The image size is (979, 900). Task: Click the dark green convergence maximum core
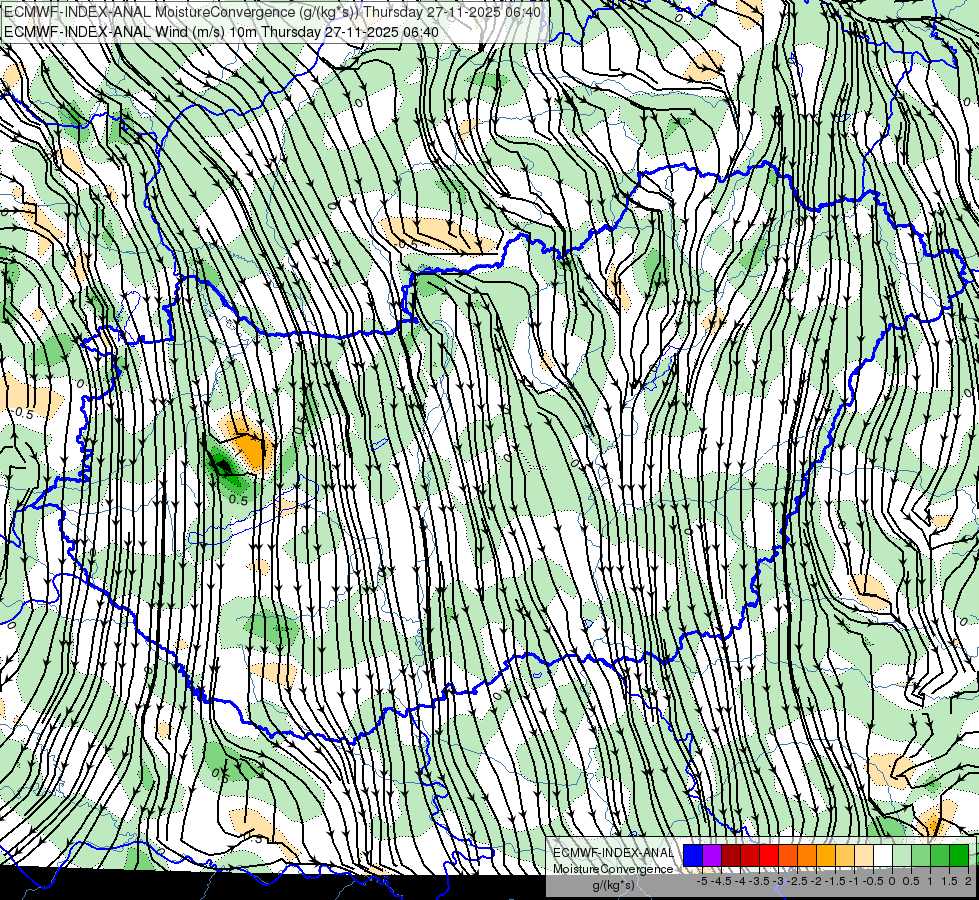(223, 465)
